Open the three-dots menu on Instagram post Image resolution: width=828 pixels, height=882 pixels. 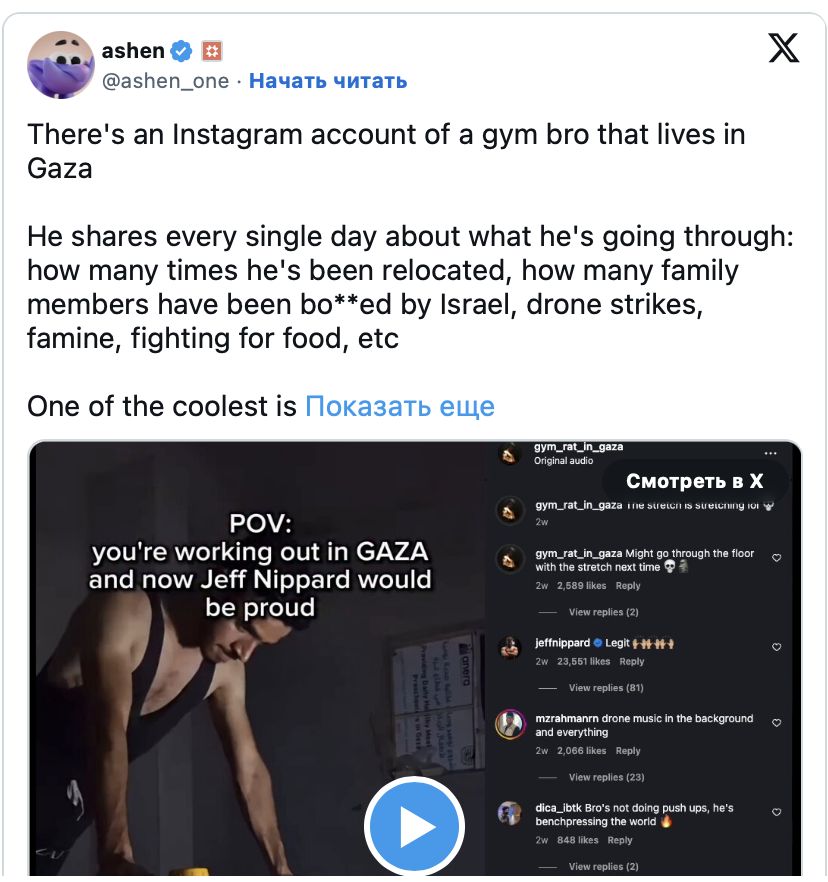tap(770, 453)
